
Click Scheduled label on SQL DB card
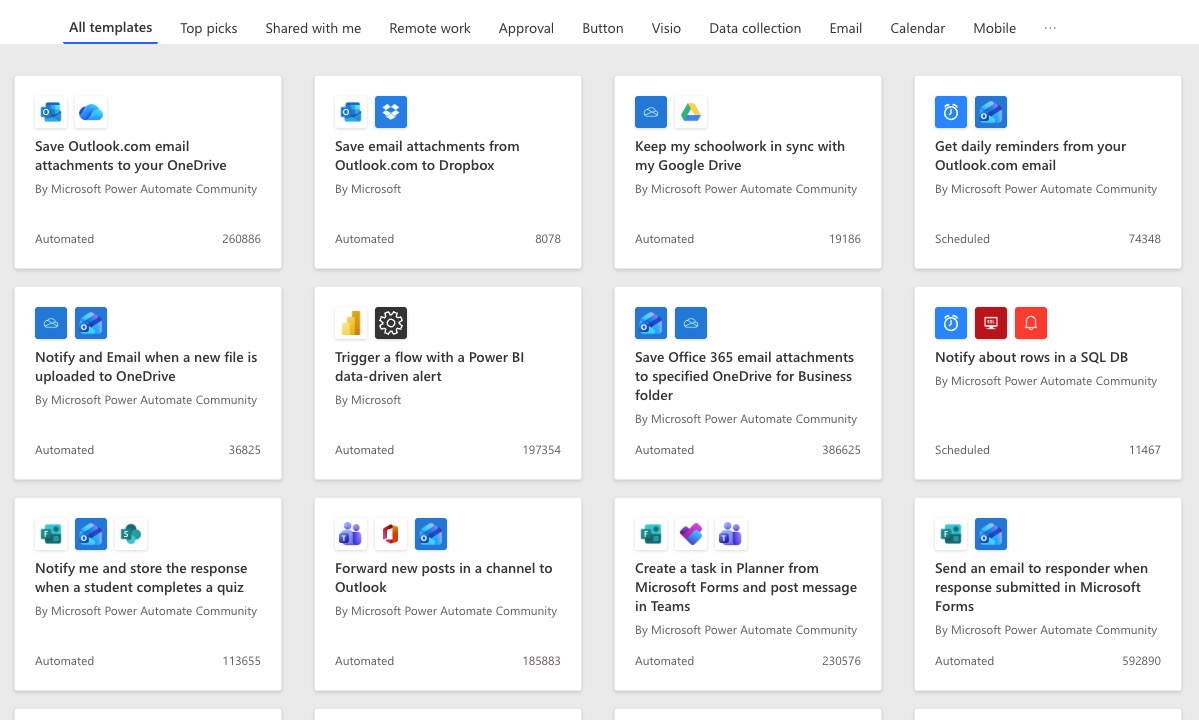[x=962, y=449]
